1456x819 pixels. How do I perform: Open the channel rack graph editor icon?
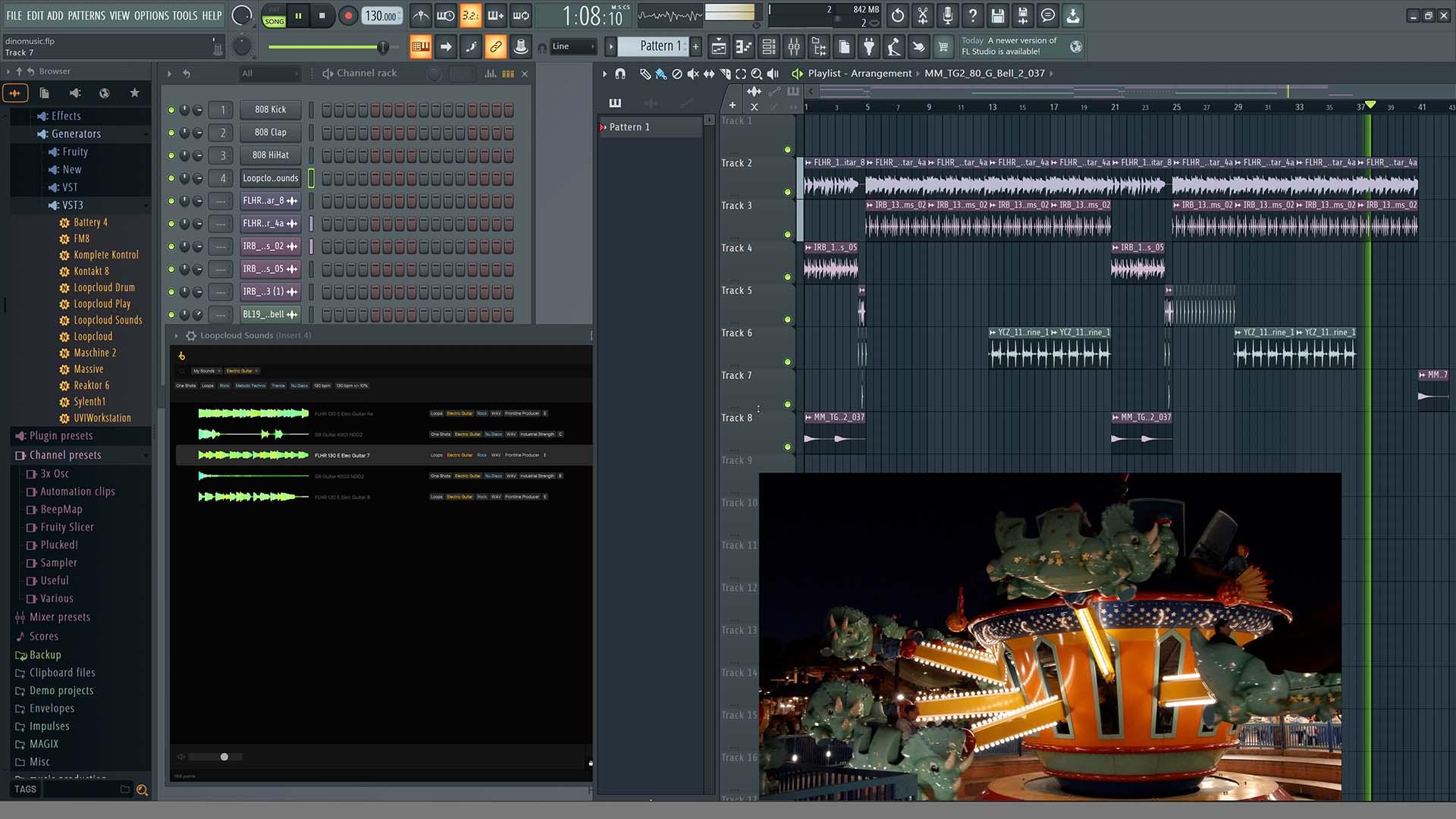pyautogui.click(x=490, y=74)
